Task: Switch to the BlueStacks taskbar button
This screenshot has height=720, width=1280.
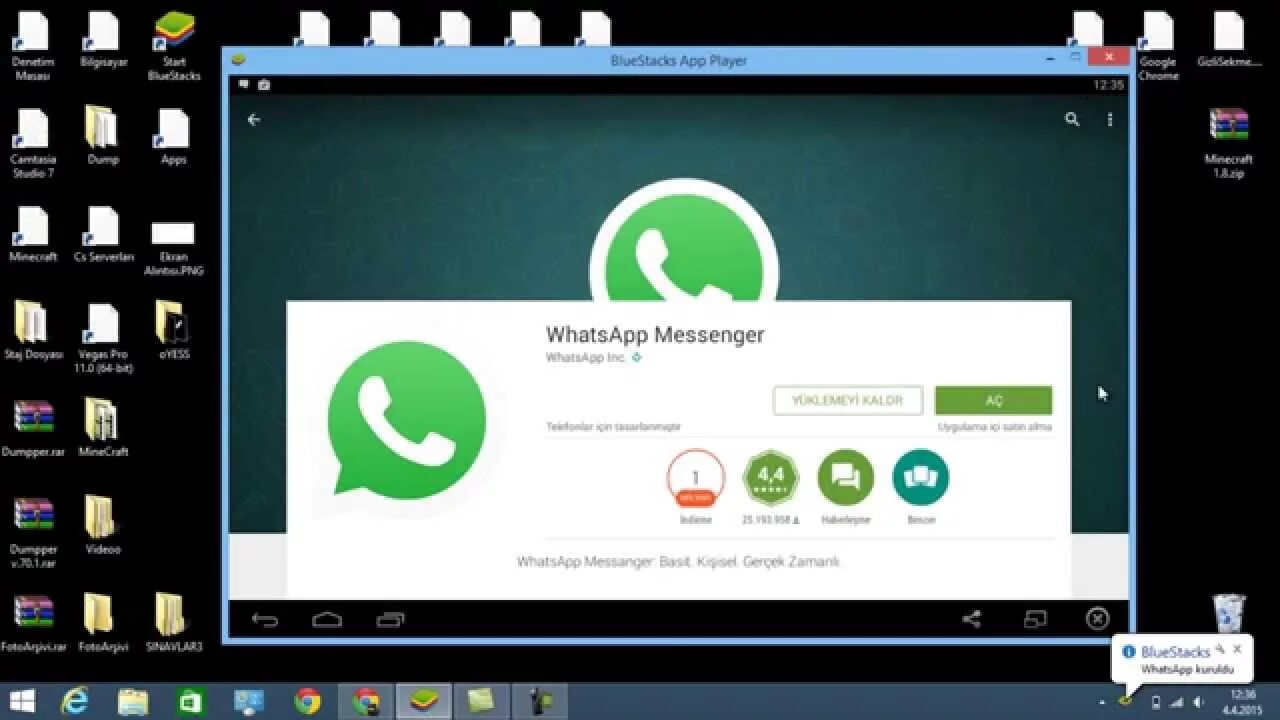Action: click(424, 702)
